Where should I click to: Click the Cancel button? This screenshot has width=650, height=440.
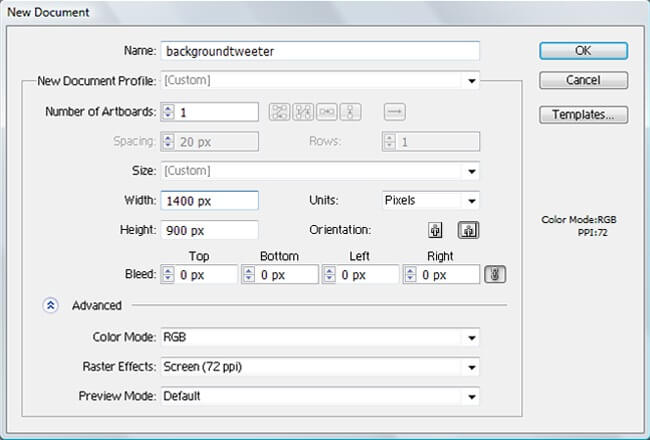pyautogui.click(x=583, y=81)
